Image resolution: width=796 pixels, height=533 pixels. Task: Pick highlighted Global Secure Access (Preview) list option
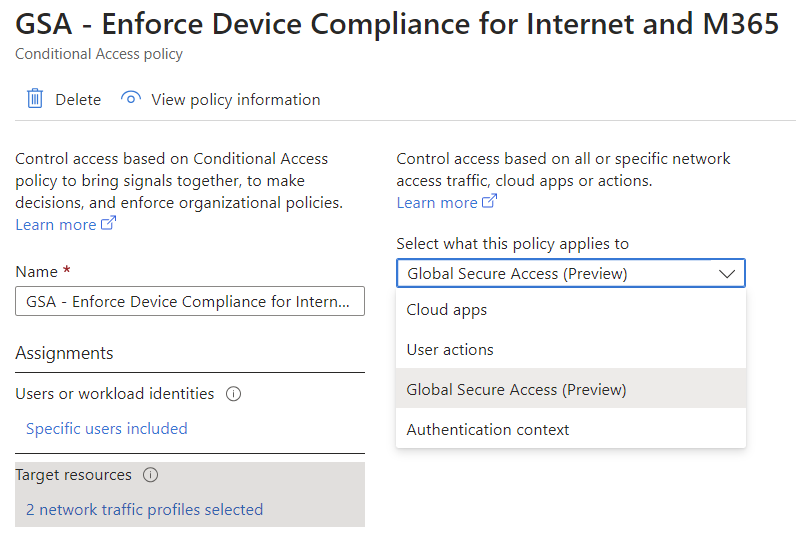click(516, 390)
